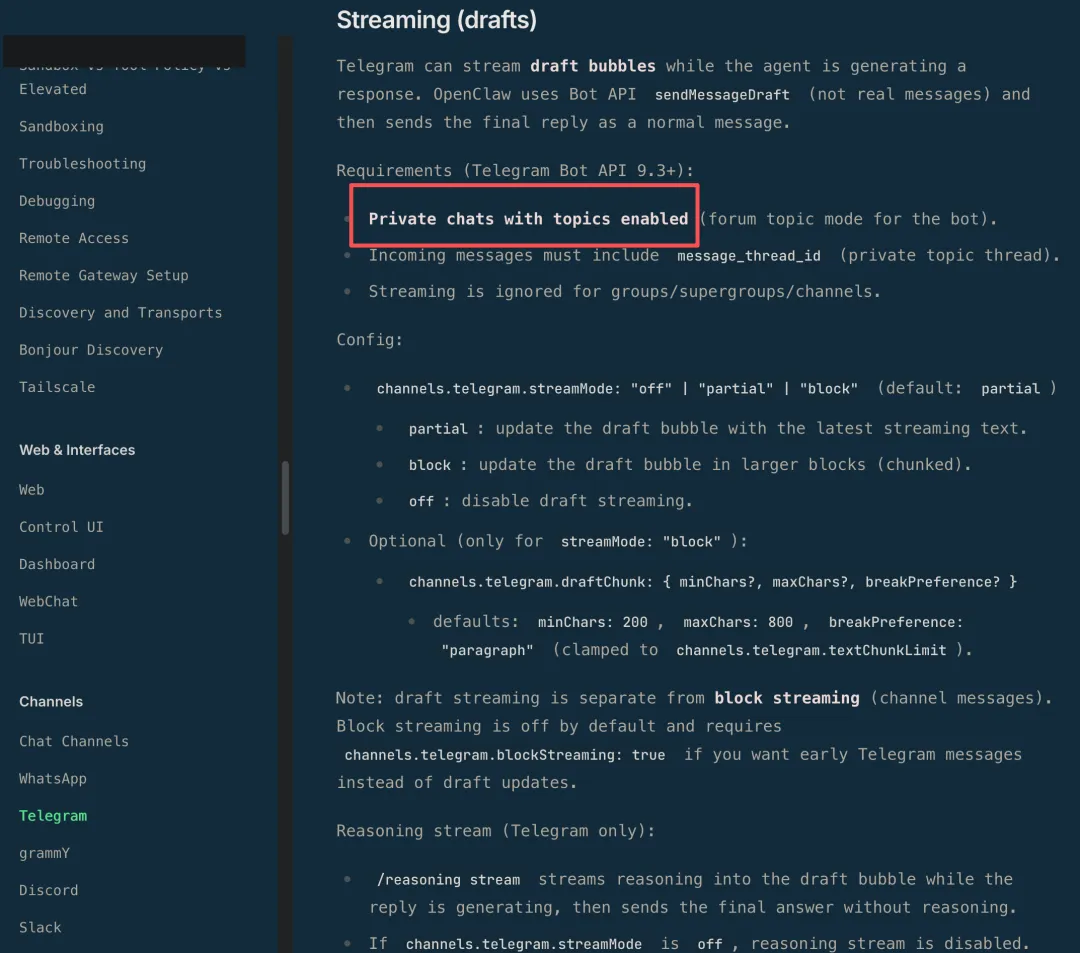Click 'Requirements (Telegram Bot API 9.3+):' text
The image size is (1080, 953).
coord(515,171)
